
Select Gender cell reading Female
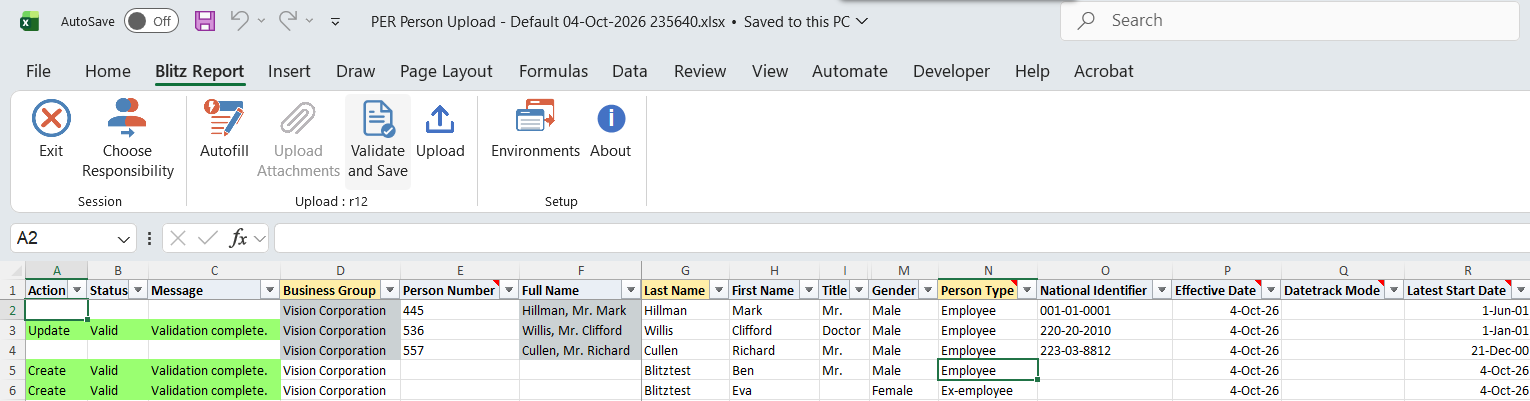(x=904, y=390)
